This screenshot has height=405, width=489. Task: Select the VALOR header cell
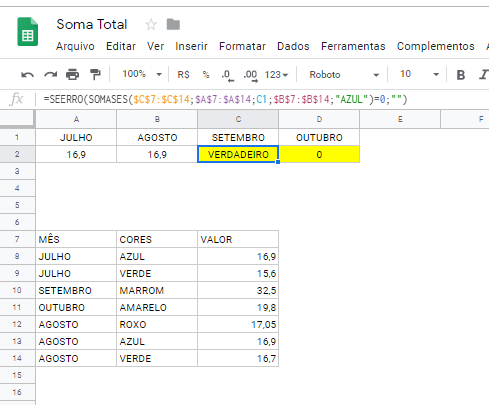click(x=238, y=239)
